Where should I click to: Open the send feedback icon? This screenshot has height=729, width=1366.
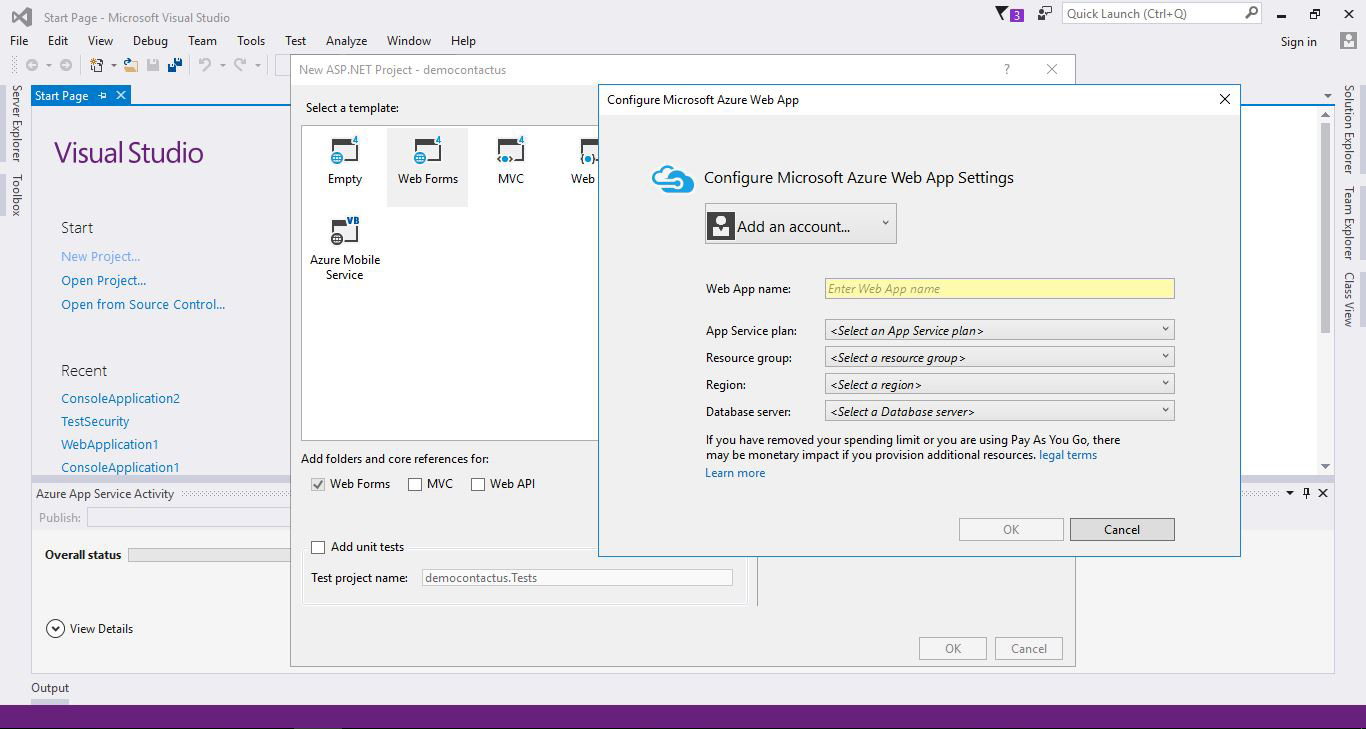pos(1044,14)
